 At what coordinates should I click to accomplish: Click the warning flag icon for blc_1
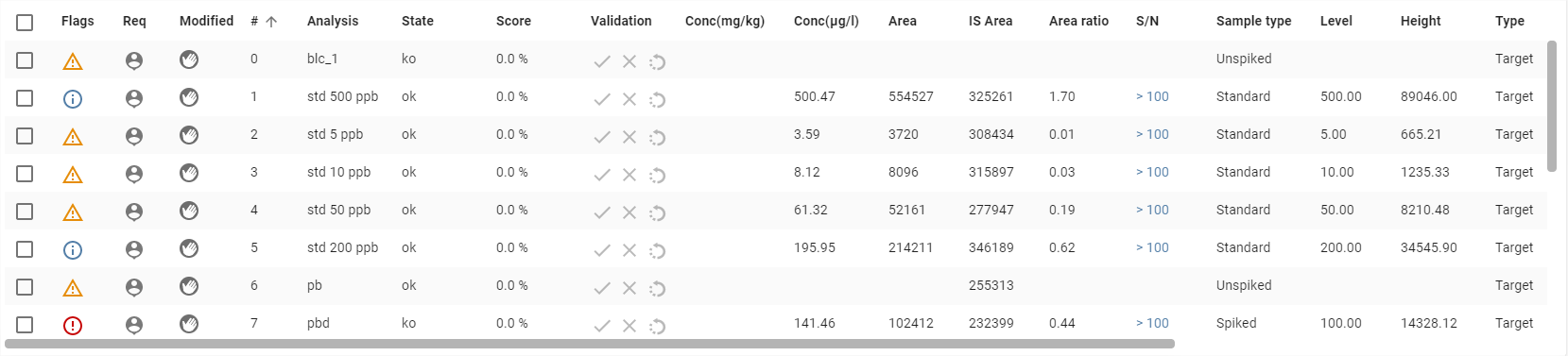tap(73, 61)
